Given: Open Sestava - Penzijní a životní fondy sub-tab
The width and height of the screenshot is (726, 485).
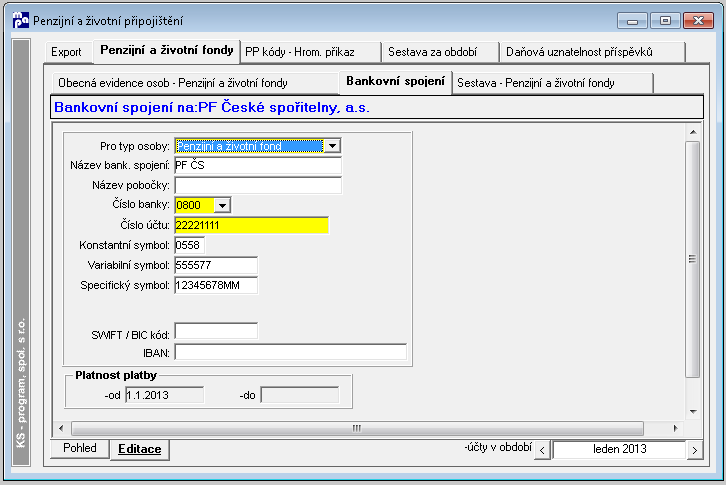Looking at the screenshot, I should (553, 83).
